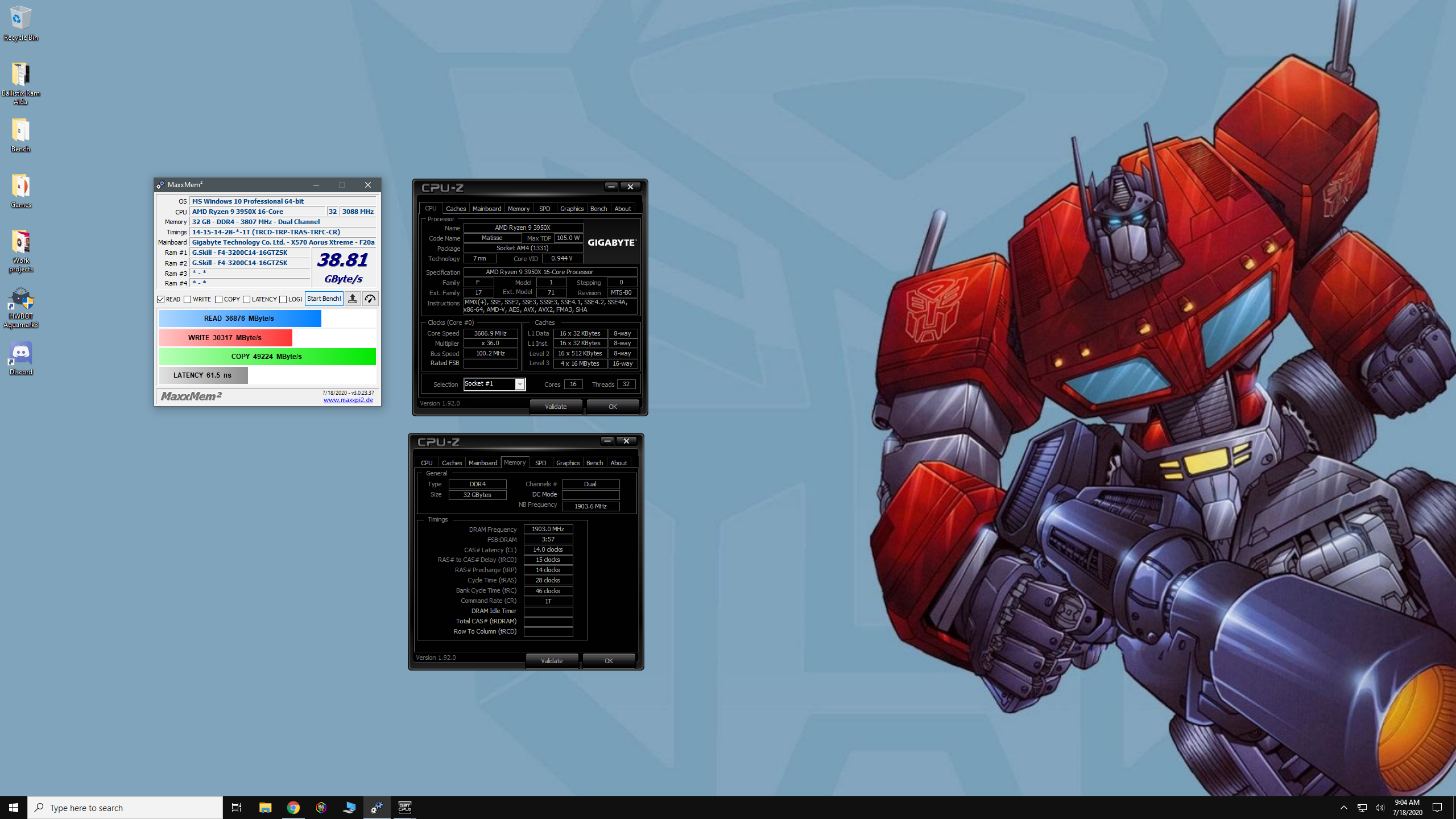Open Google Chrome from taskbar
This screenshot has width=1456, height=819.
coord(293,808)
